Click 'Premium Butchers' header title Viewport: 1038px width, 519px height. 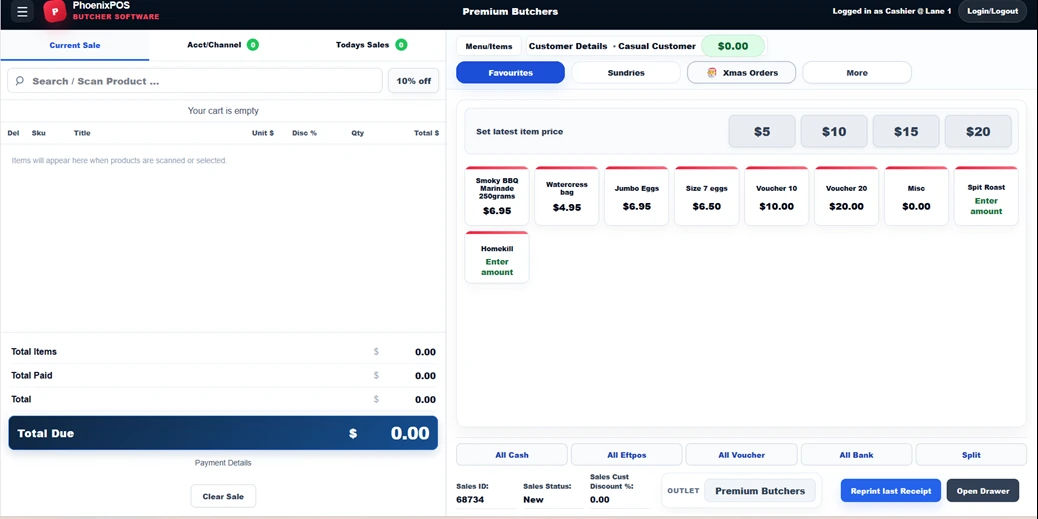[x=510, y=11]
